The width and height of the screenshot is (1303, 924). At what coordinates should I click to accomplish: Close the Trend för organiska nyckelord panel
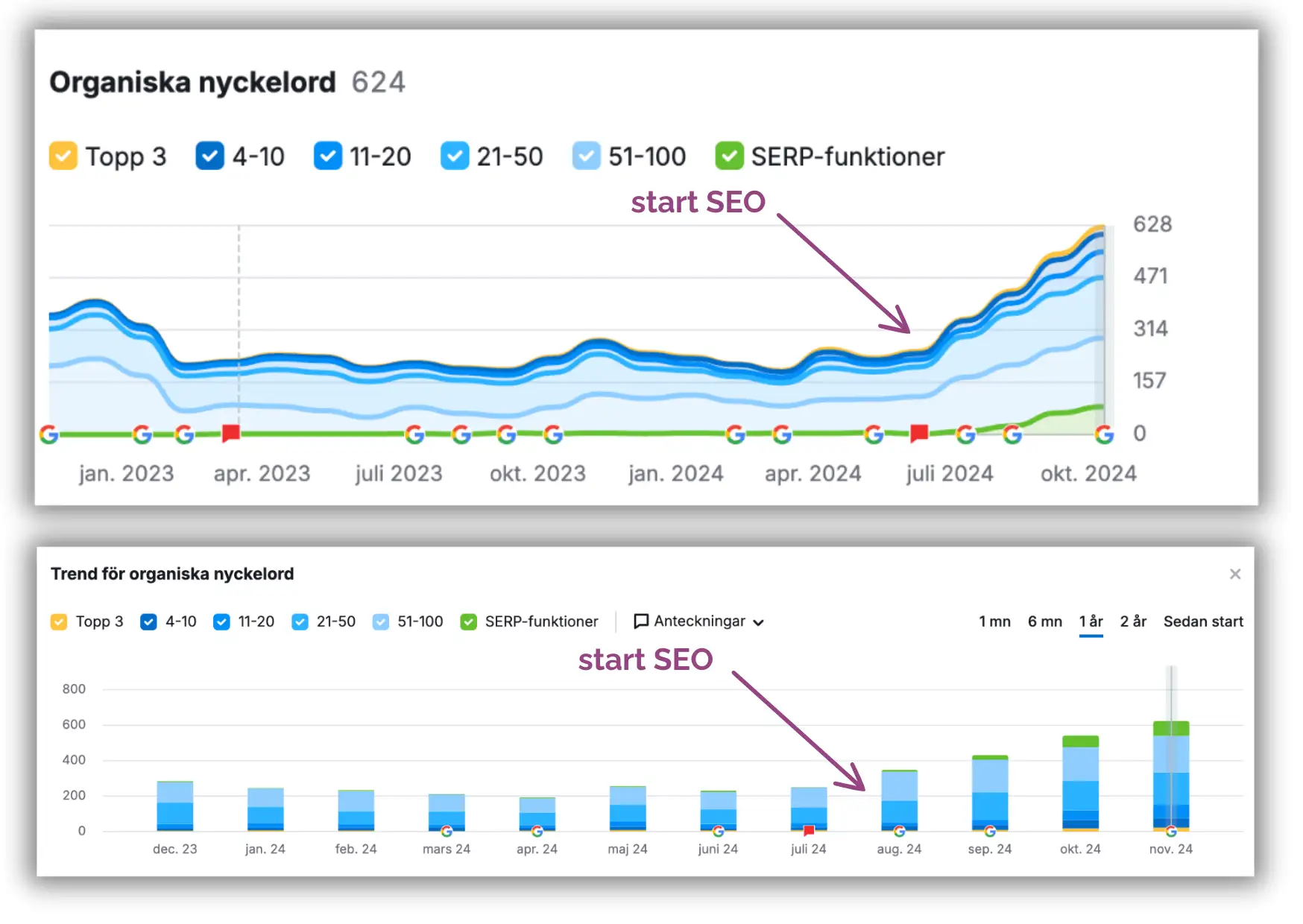pyautogui.click(x=1235, y=574)
